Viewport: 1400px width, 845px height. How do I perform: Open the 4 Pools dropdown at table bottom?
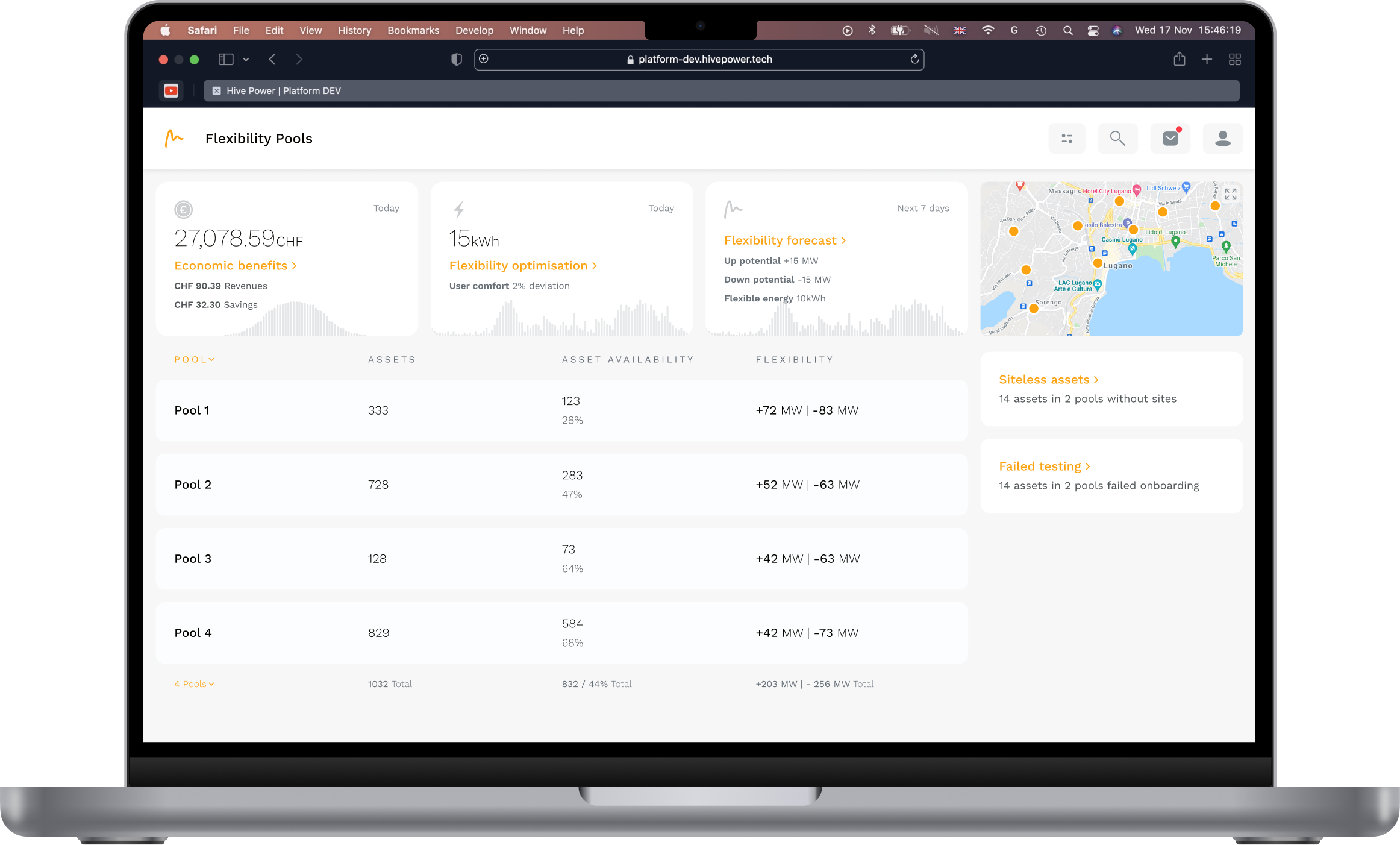pyautogui.click(x=194, y=684)
